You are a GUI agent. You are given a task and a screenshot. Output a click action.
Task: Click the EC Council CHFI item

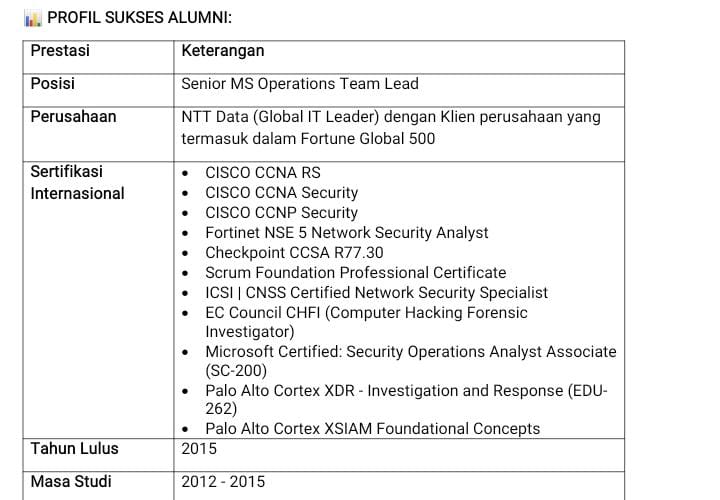pos(366,322)
